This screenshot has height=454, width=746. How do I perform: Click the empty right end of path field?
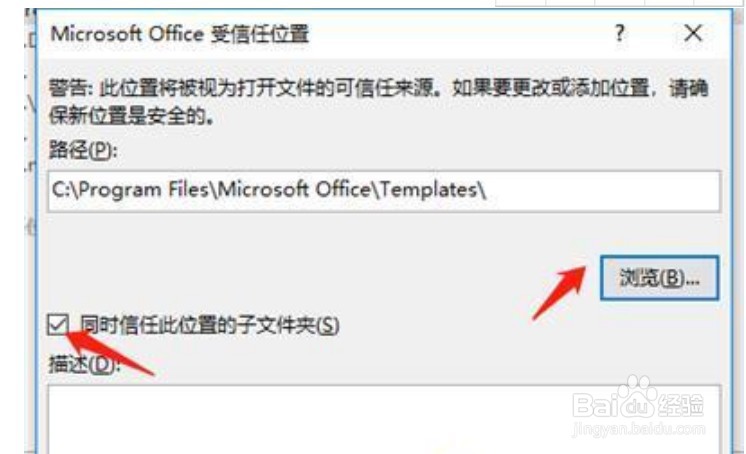pyautogui.click(x=604, y=191)
